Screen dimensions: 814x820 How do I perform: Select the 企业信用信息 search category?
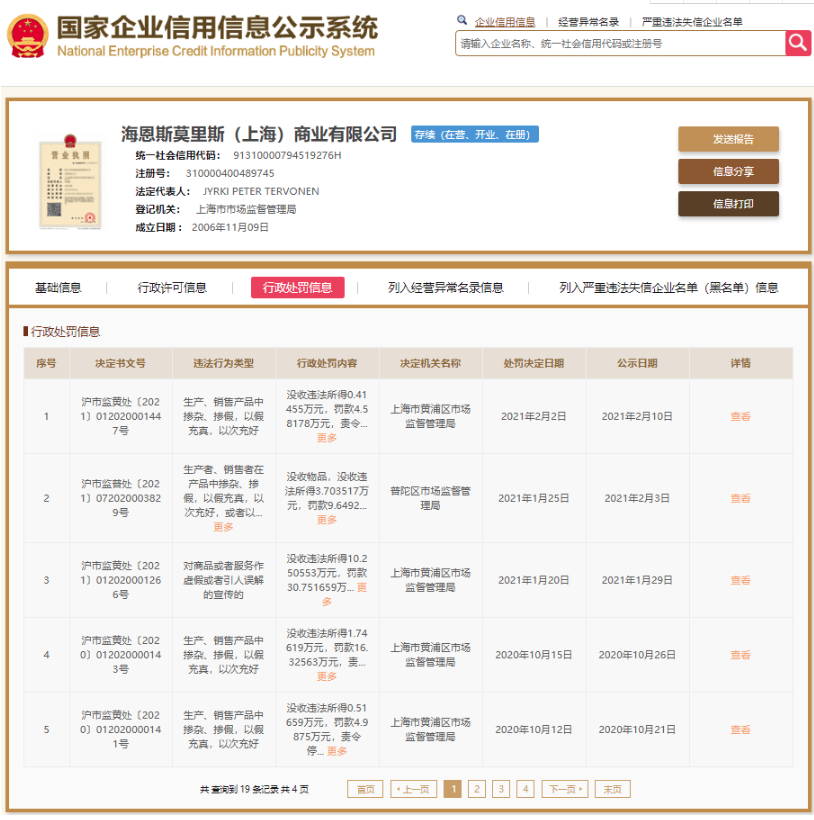504,21
